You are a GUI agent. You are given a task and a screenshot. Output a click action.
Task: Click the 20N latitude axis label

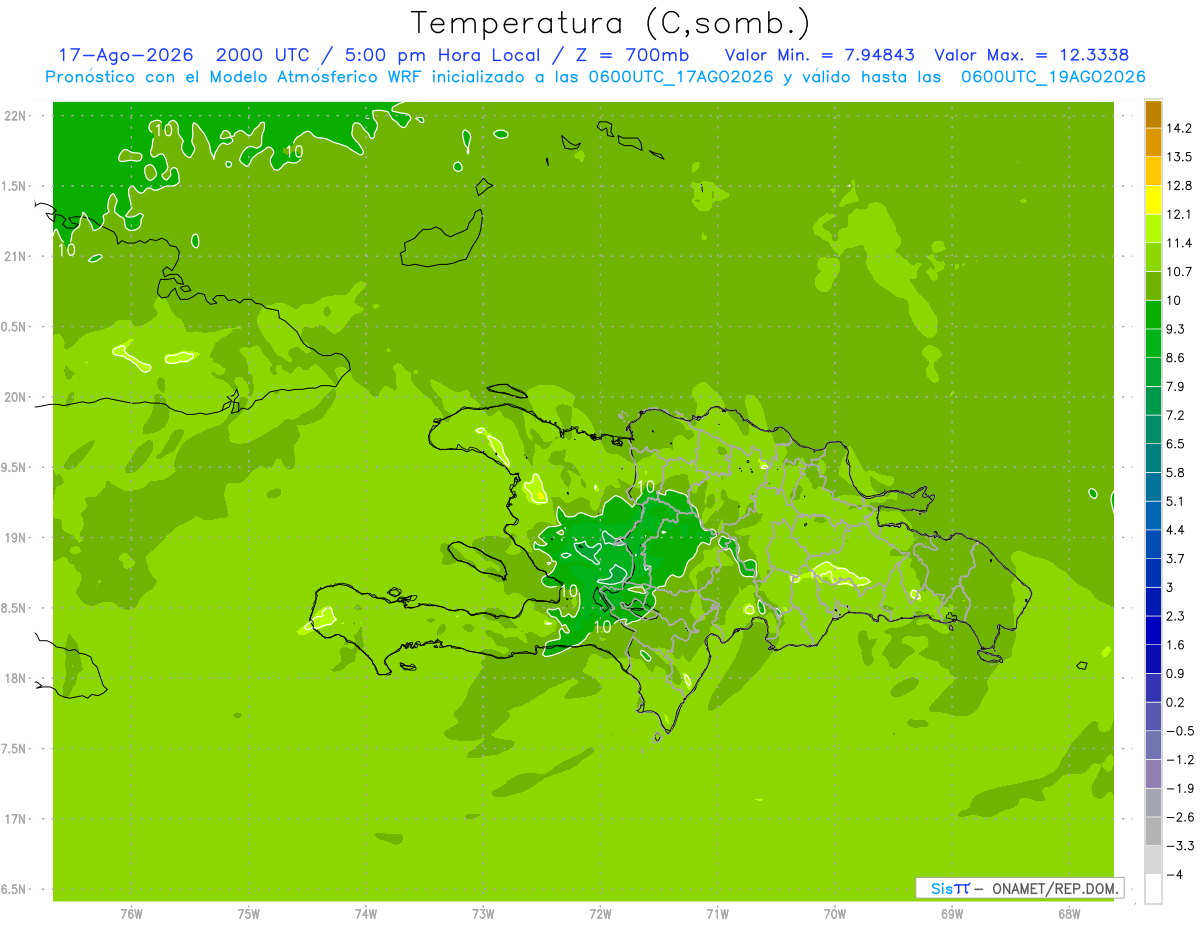(x=15, y=397)
